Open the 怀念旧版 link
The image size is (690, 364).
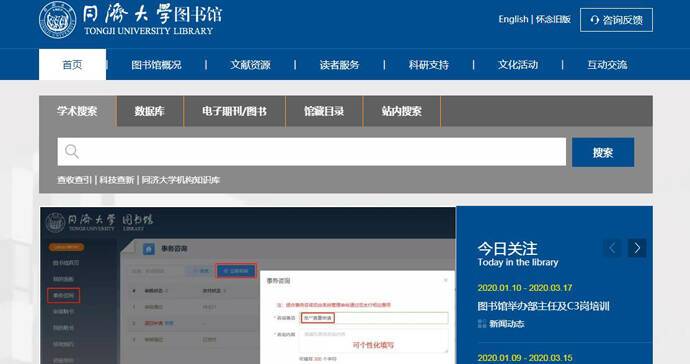coord(553,19)
